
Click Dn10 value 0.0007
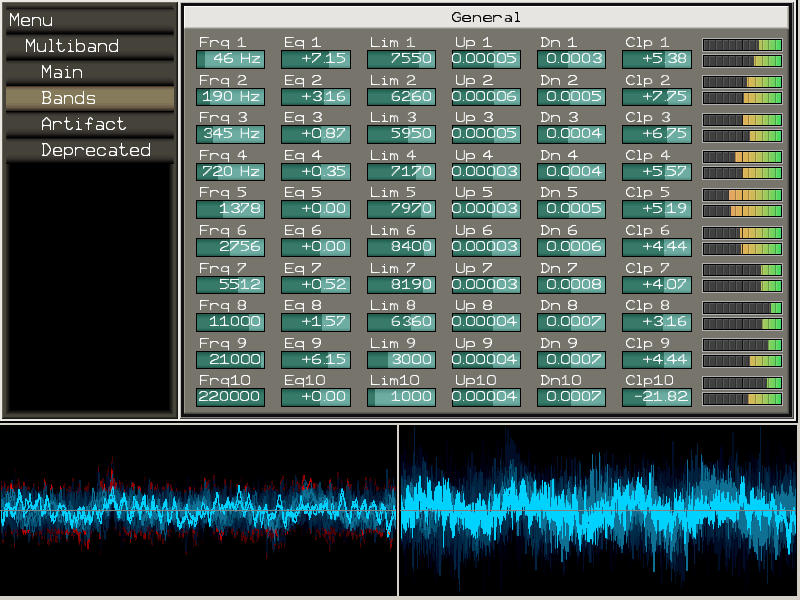pyautogui.click(x=571, y=396)
